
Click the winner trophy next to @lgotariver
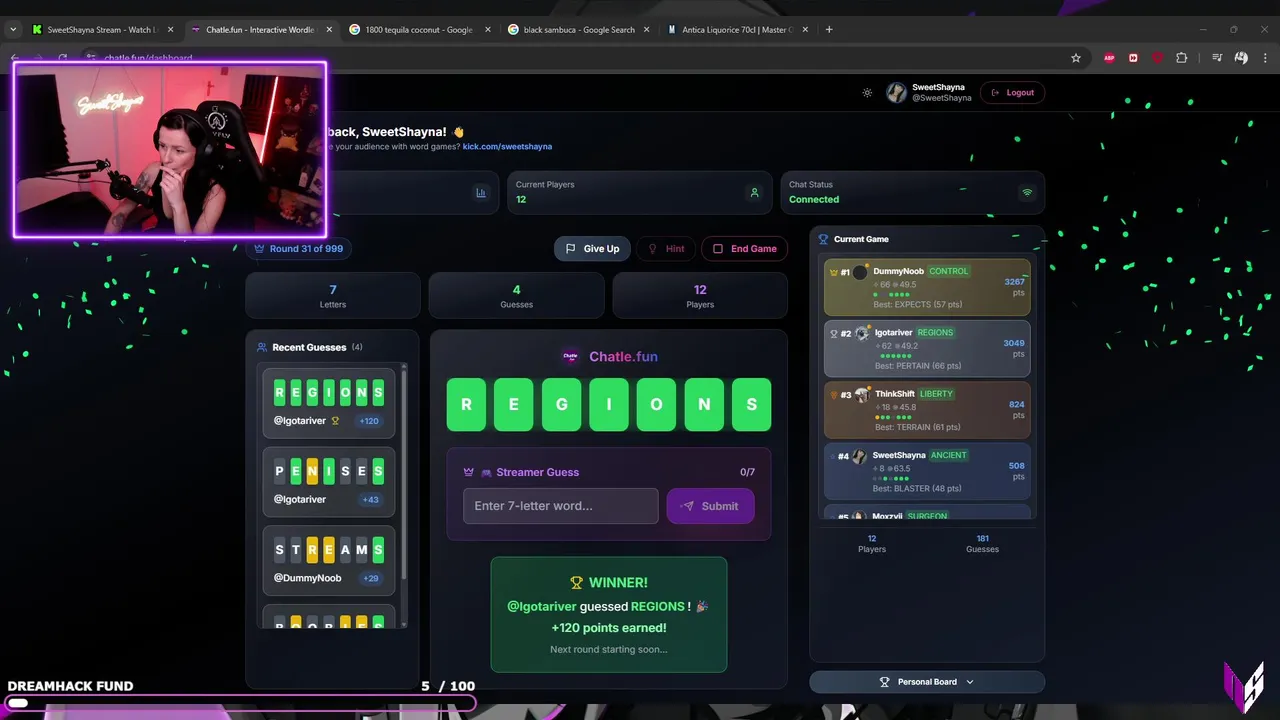(335, 421)
